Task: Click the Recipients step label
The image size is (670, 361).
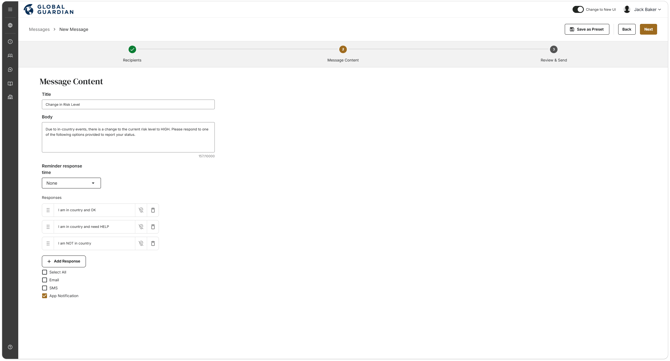Action: click(132, 60)
